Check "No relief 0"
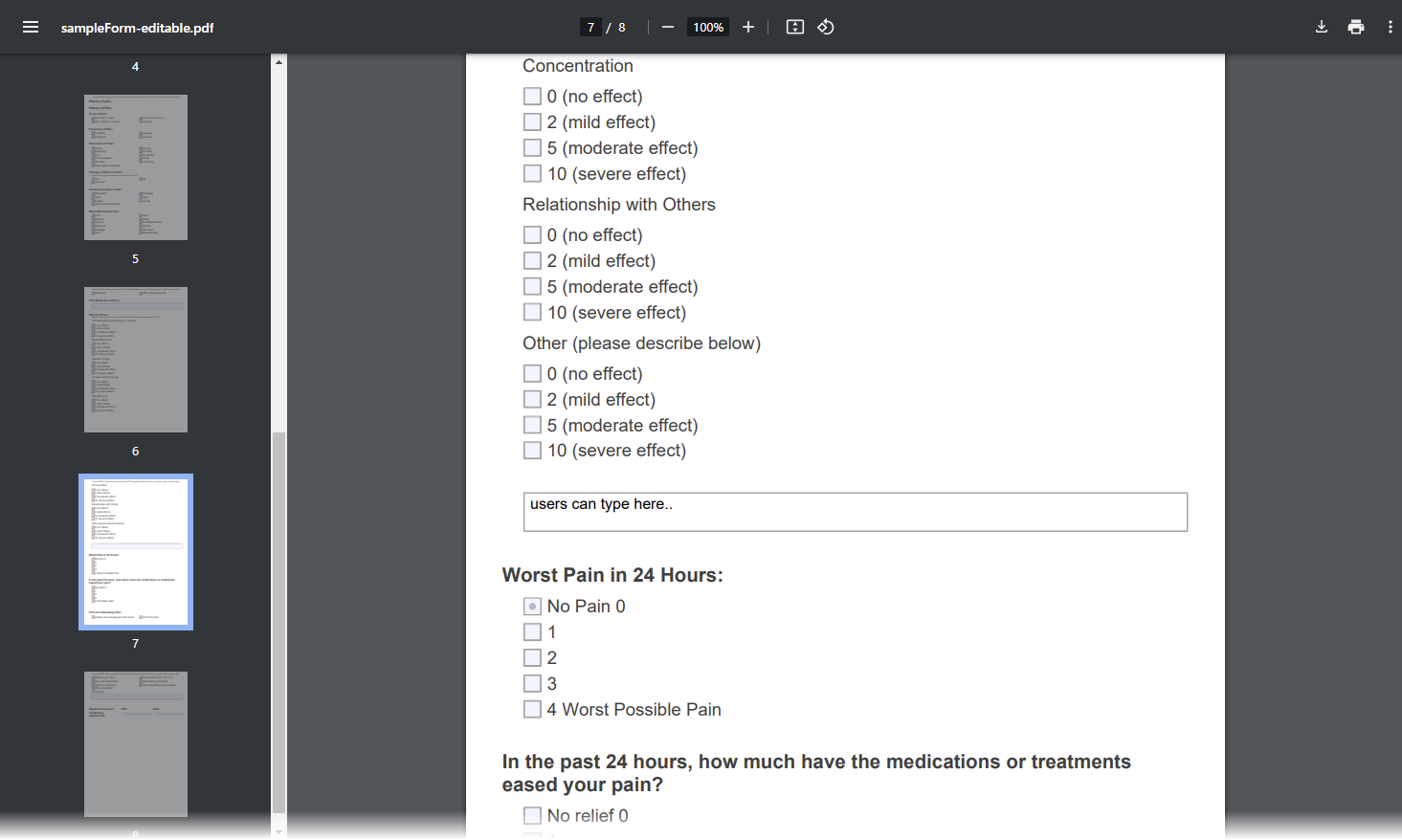 (532, 815)
